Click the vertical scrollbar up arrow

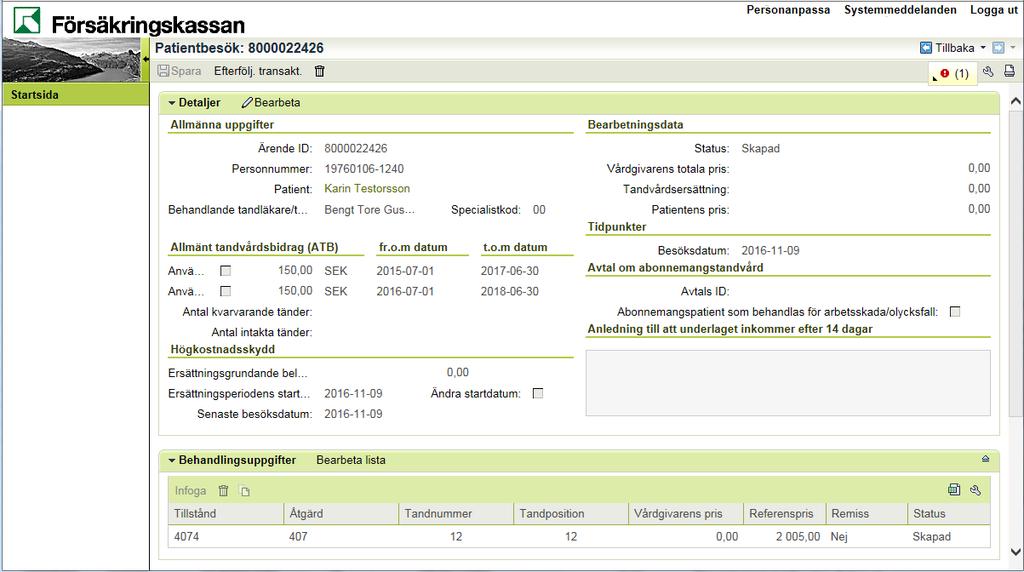tap(1016, 101)
